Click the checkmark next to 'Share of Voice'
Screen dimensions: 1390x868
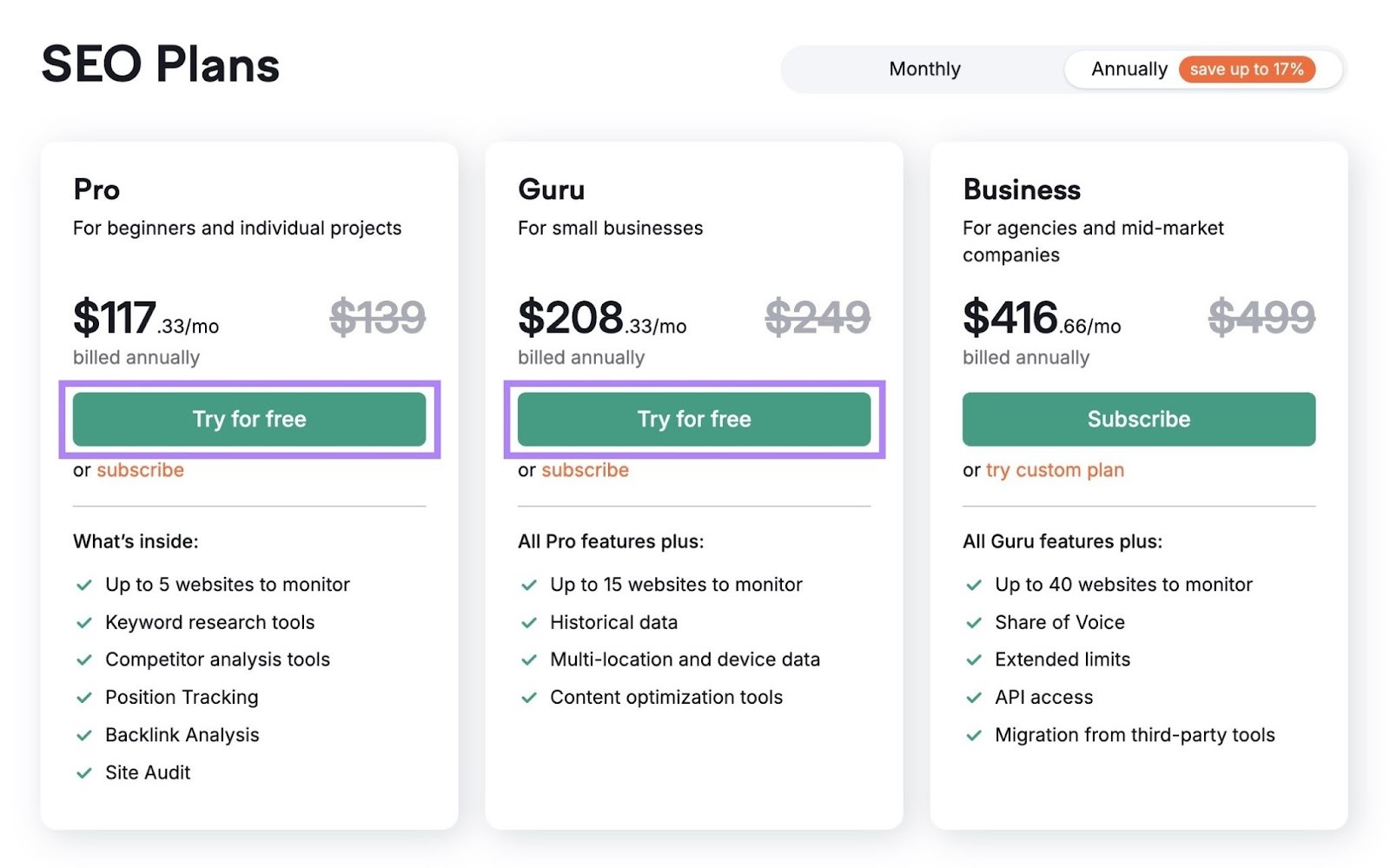(974, 622)
